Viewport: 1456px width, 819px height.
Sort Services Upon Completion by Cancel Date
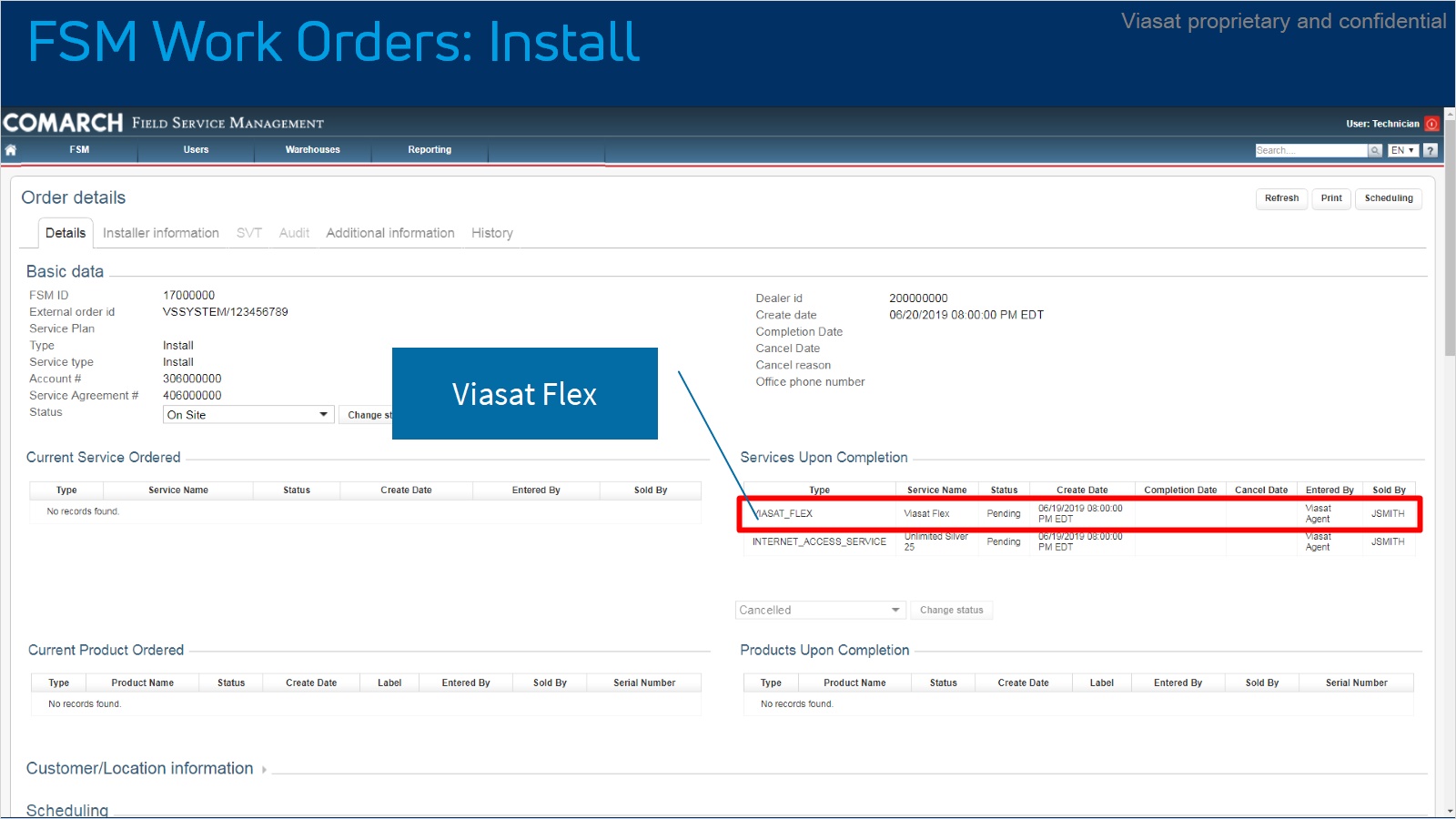pos(1261,490)
